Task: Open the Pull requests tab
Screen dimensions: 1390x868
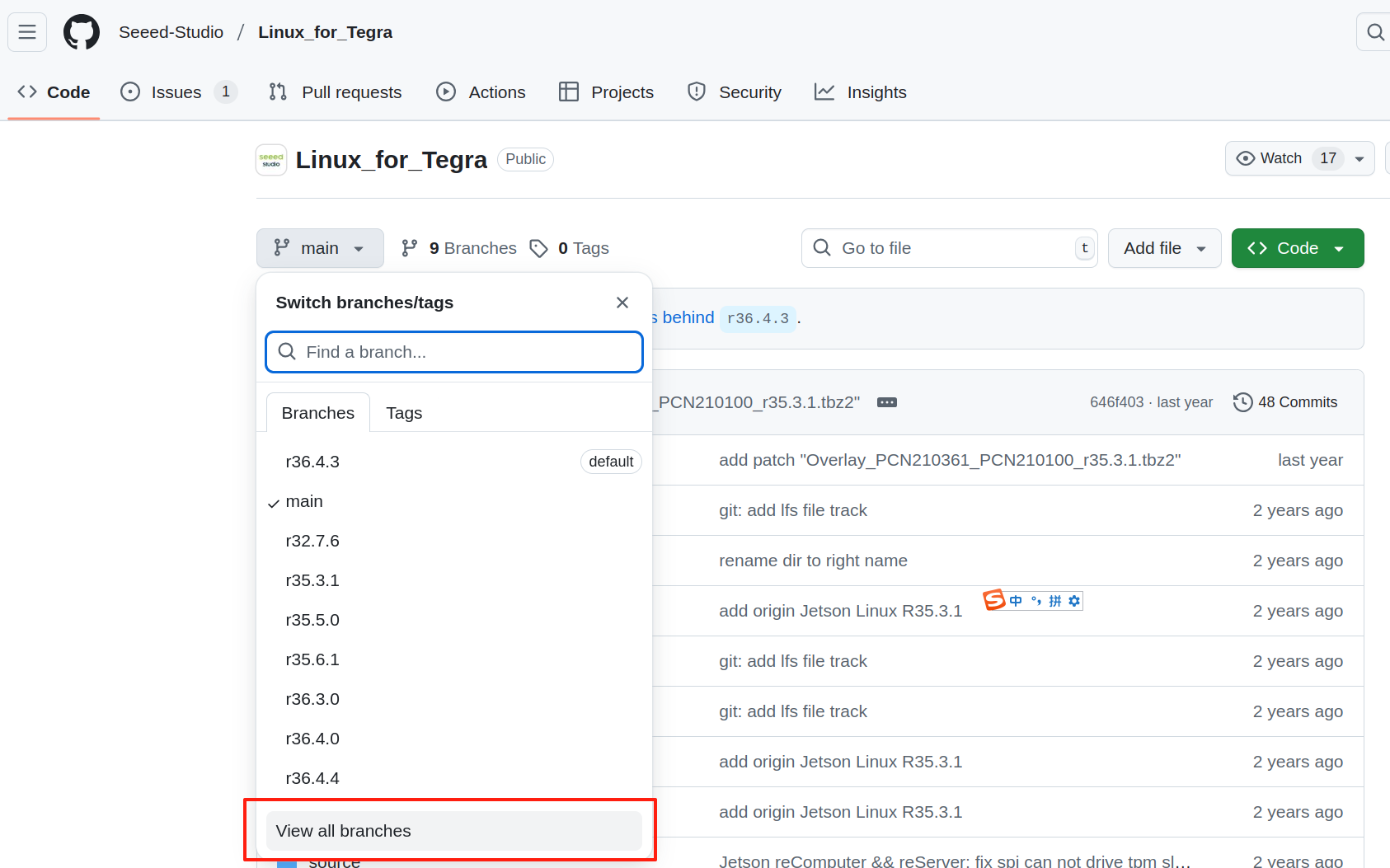Action: [x=336, y=92]
